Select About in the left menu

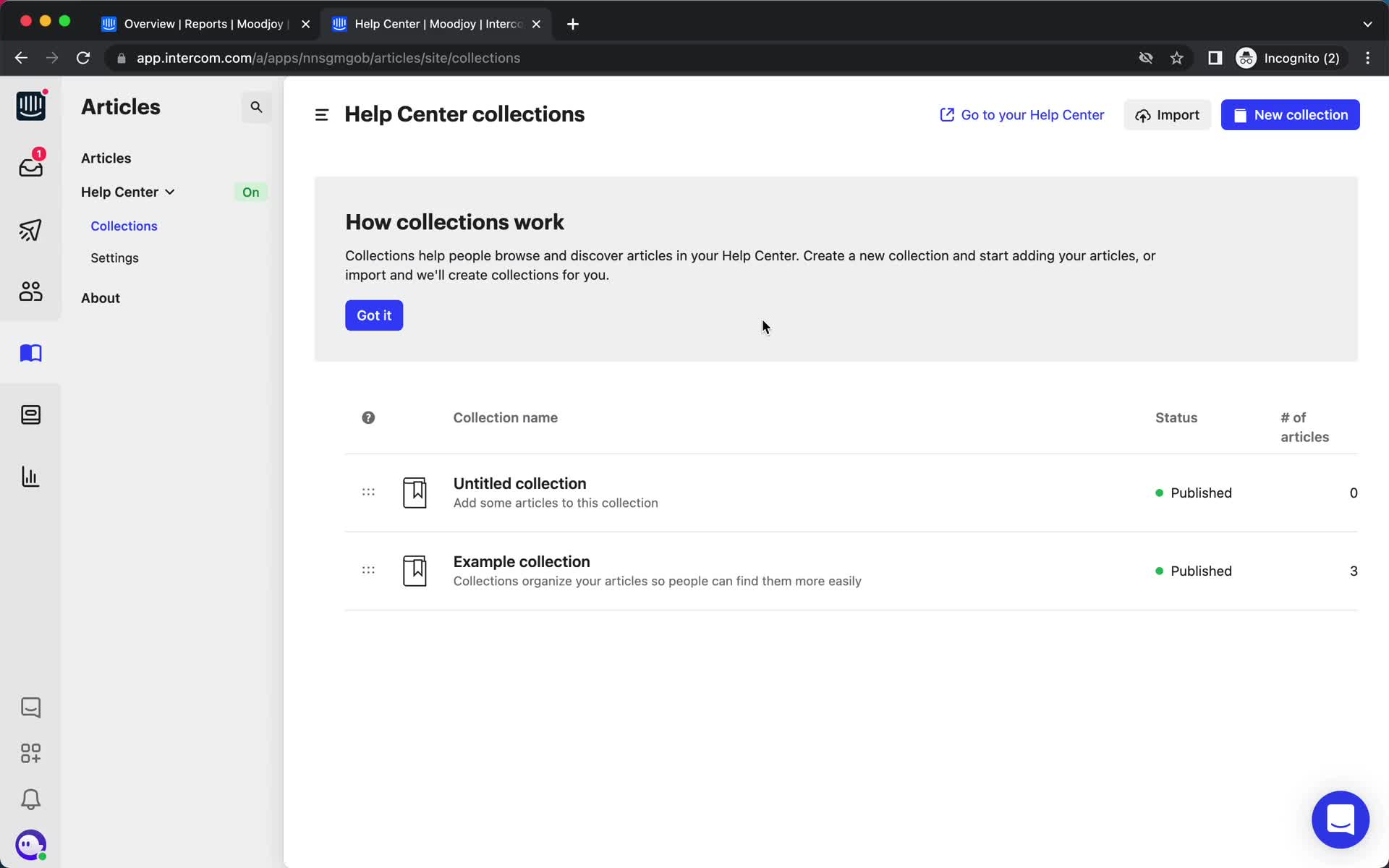pyautogui.click(x=101, y=298)
